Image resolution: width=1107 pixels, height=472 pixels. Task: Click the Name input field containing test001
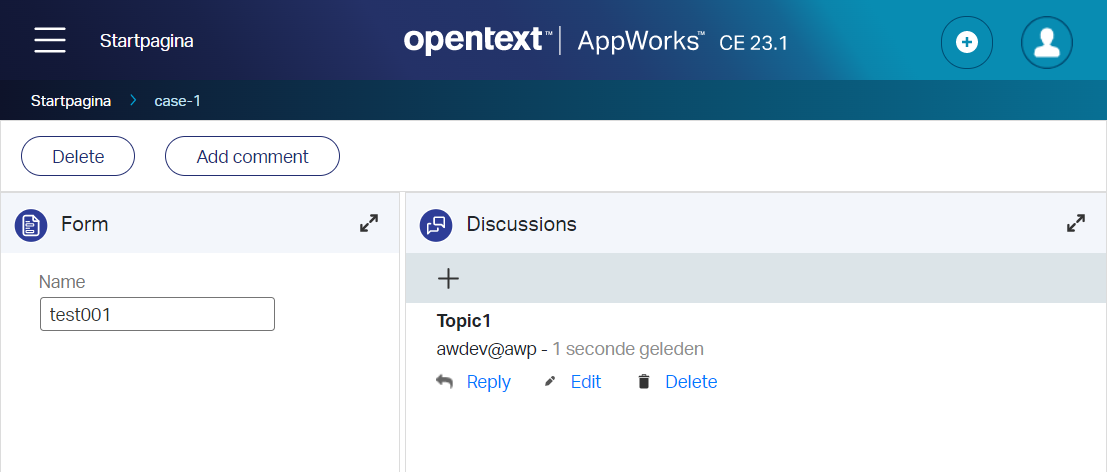[157, 314]
